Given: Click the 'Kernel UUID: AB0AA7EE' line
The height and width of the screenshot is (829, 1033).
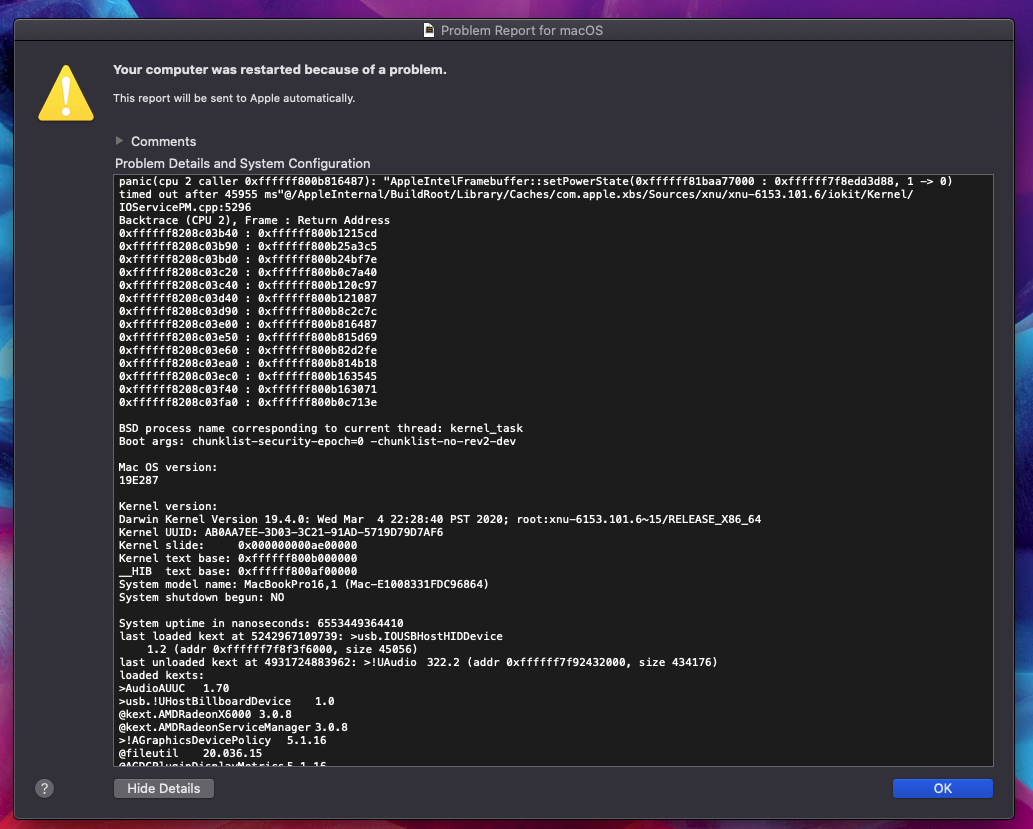Looking at the screenshot, I should click(281, 532).
